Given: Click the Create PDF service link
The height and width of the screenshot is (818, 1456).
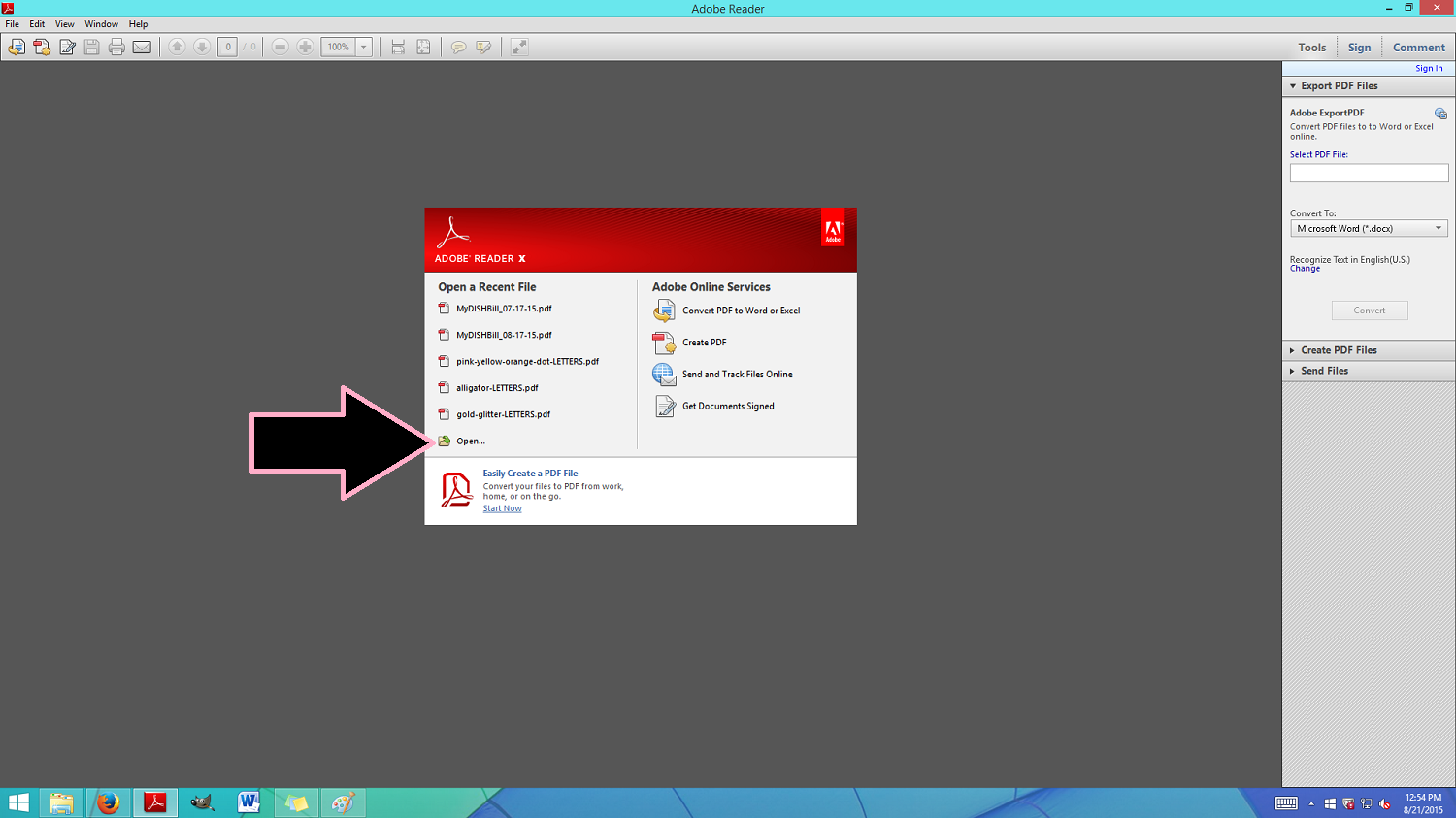Looking at the screenshot, I should [x=705, y=343].
